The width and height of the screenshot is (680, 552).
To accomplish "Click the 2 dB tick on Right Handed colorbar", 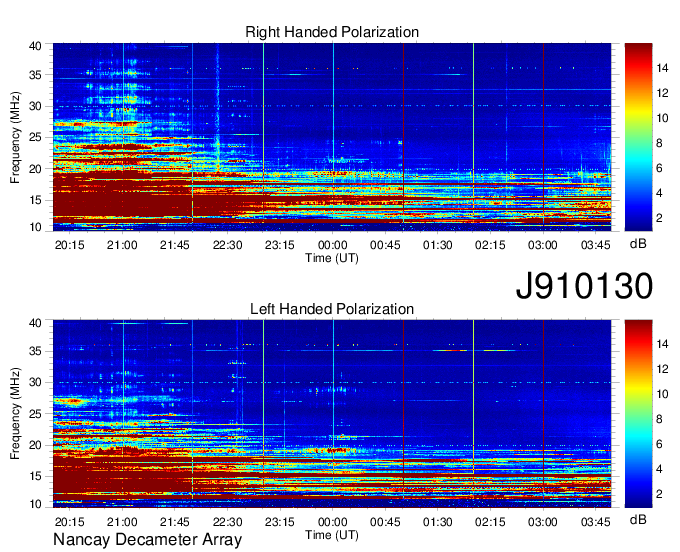I will pos(659,218).
